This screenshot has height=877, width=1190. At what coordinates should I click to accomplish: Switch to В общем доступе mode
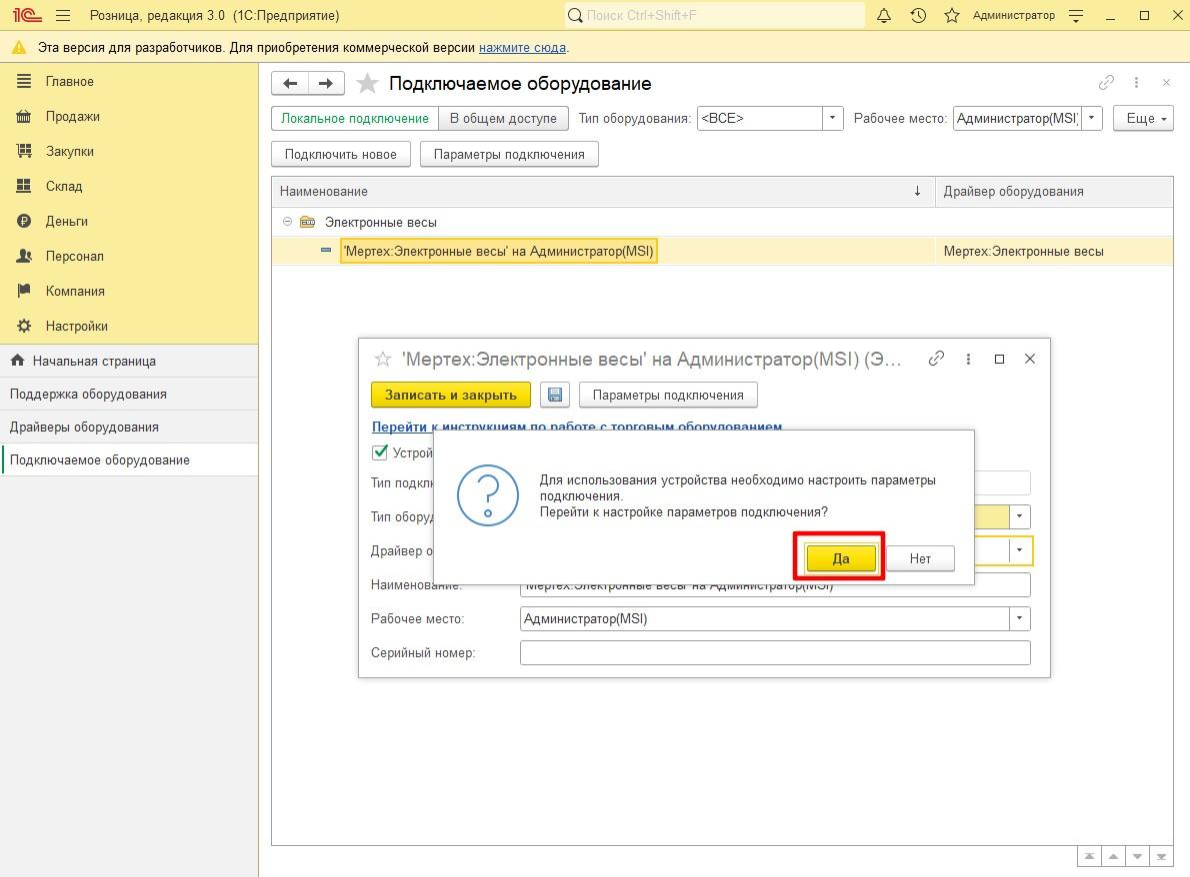(x=503, y=118)
